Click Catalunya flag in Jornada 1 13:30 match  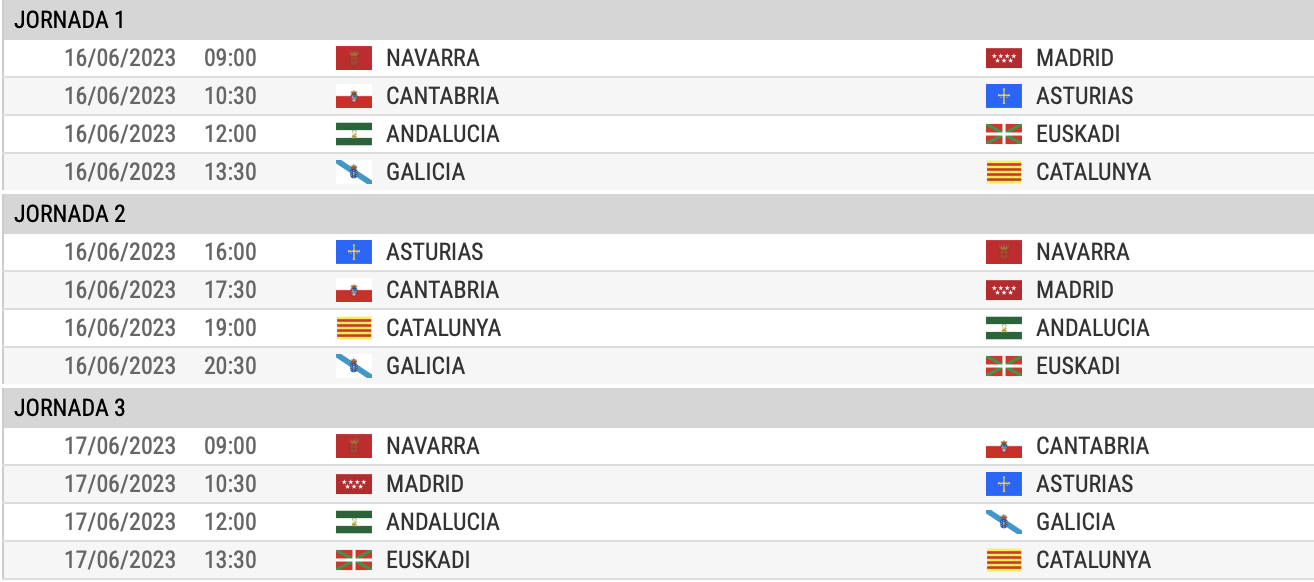[x=1004, y=172]
